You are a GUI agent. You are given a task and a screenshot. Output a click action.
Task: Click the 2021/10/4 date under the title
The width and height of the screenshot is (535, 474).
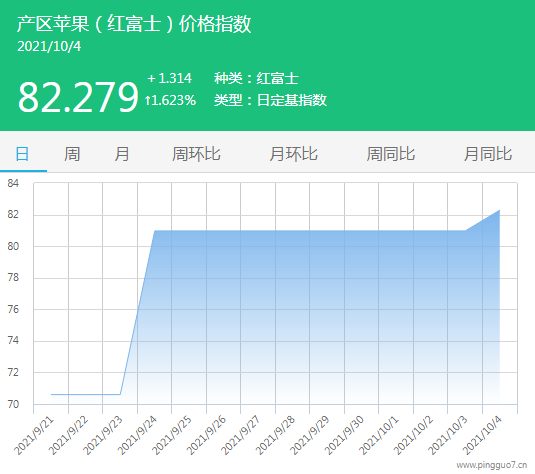(49, 47)
